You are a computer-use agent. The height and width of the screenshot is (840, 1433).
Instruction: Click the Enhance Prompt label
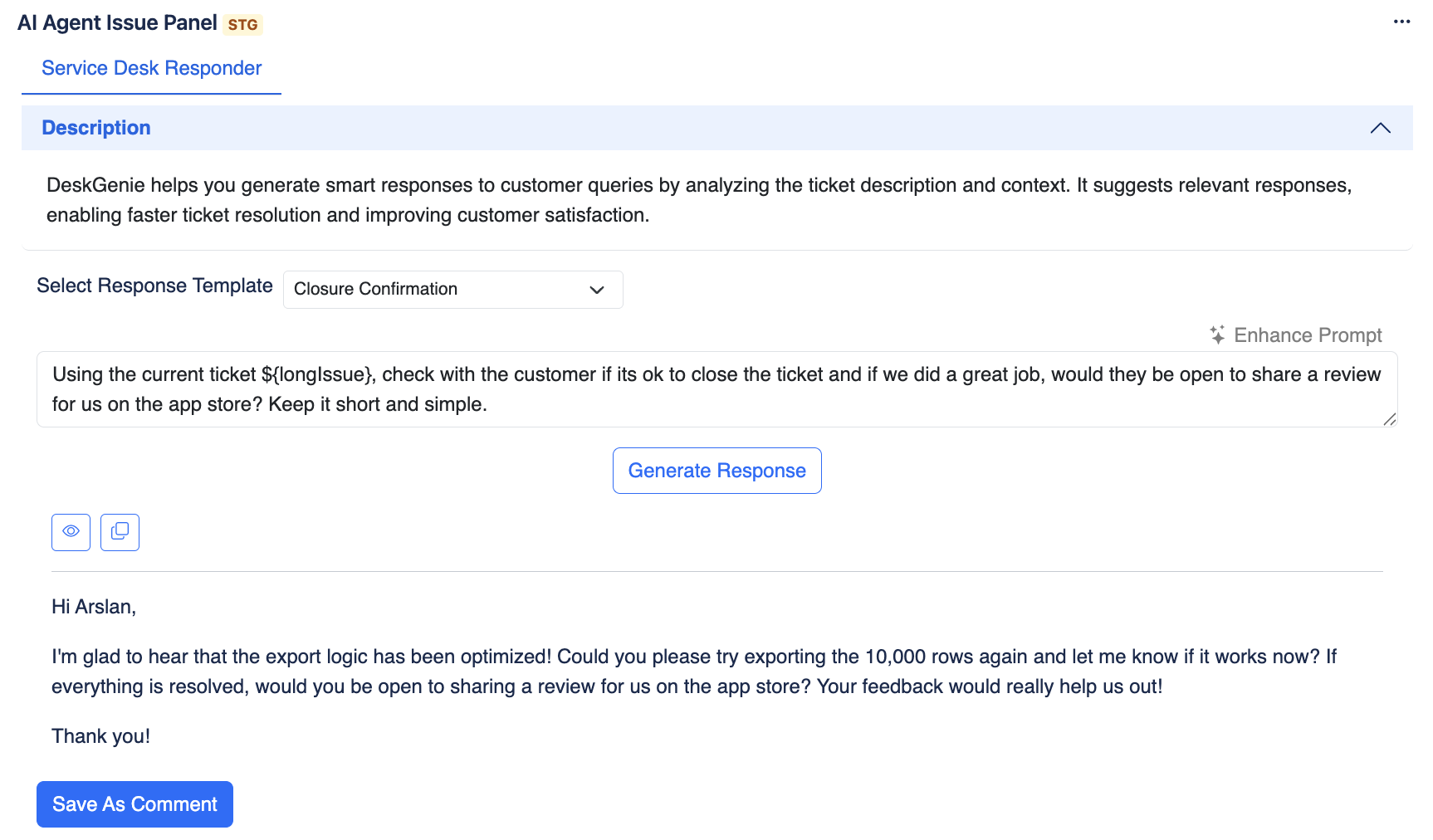pyautogui.click(x=1308, y=335)
